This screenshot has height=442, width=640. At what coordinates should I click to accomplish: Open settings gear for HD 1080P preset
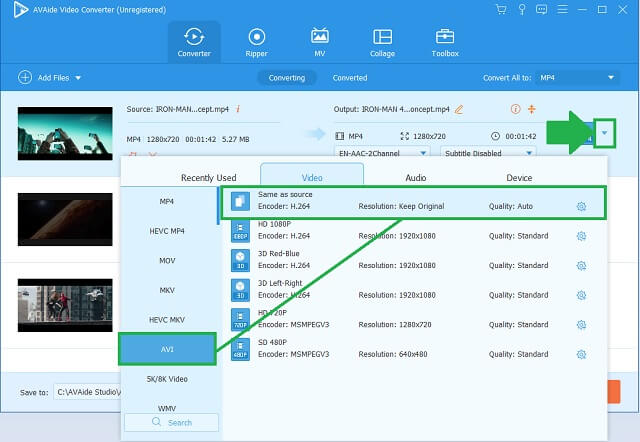tap(581, 236)
